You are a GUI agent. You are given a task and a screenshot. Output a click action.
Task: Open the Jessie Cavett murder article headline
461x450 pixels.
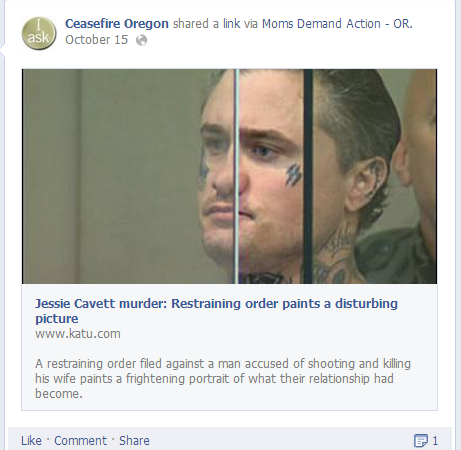coord(216,311)
